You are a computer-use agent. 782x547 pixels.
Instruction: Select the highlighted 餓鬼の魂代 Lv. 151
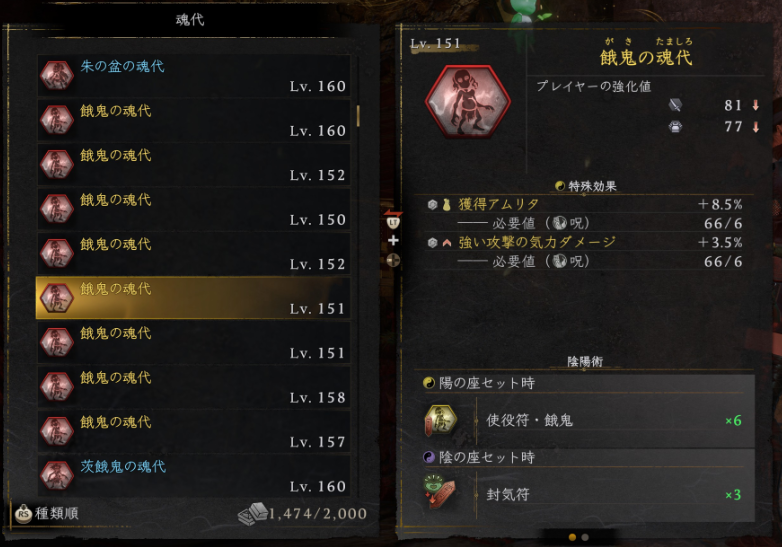(x=193, y=298)
